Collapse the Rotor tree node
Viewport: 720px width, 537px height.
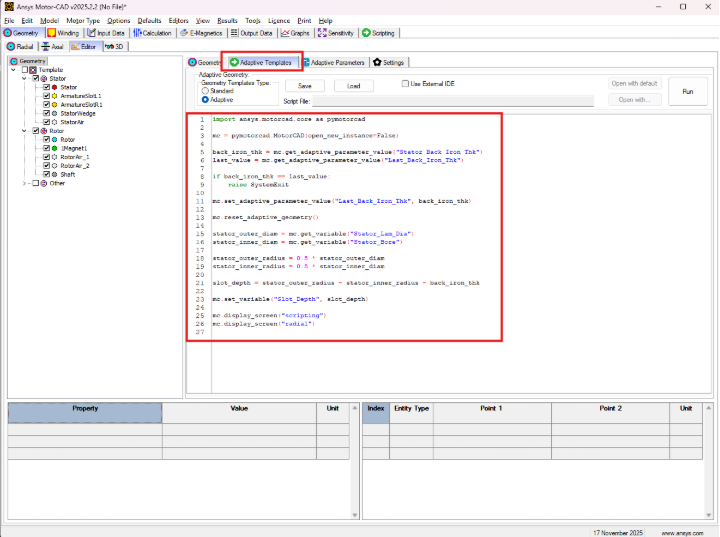pyautogui.click(x=24, y=131)
